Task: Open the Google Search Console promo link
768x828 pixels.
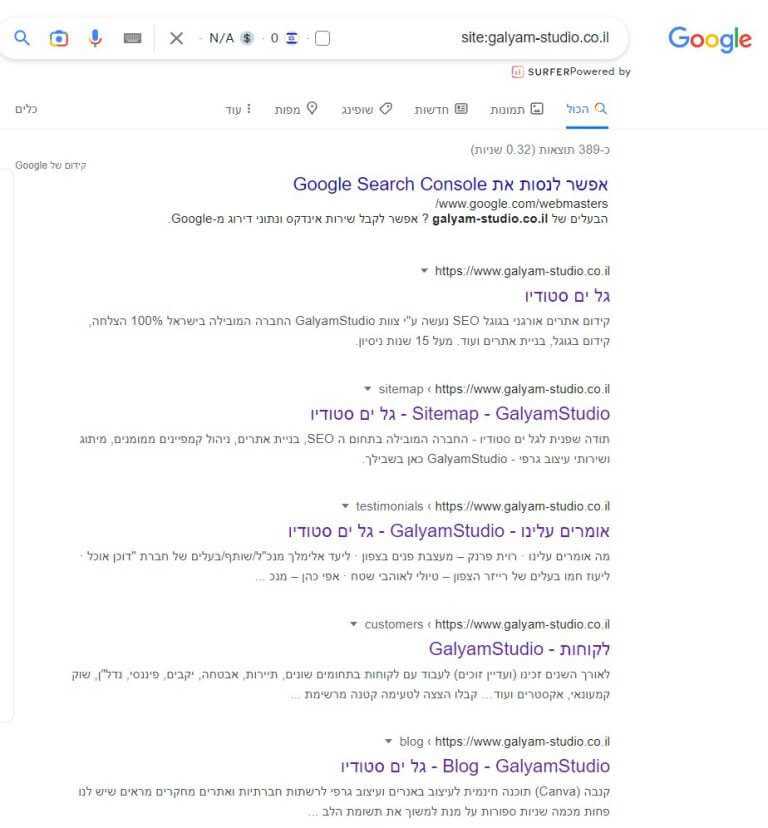Action: (450, 184)
